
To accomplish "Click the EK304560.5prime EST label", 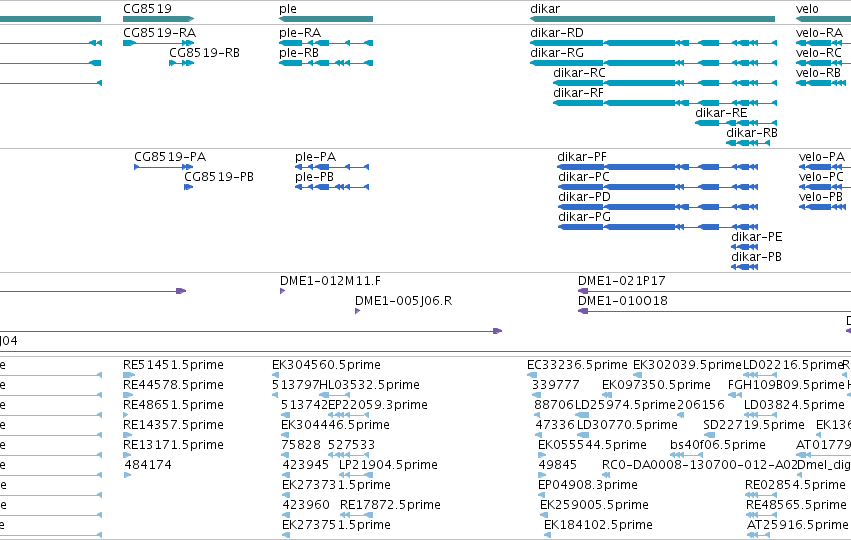I will pos(326,365).
